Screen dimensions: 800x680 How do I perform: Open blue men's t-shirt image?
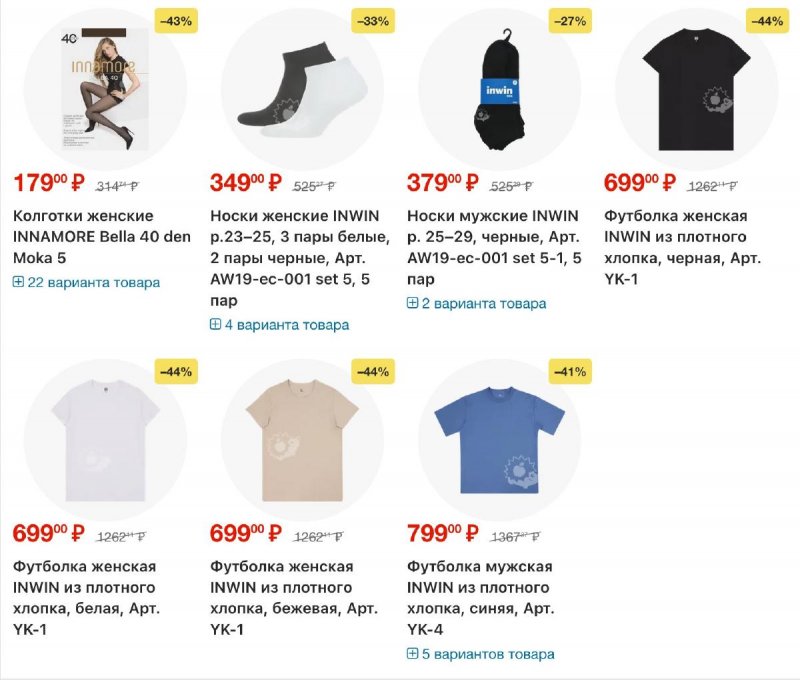pyautogui.click(x=499, y=440)
